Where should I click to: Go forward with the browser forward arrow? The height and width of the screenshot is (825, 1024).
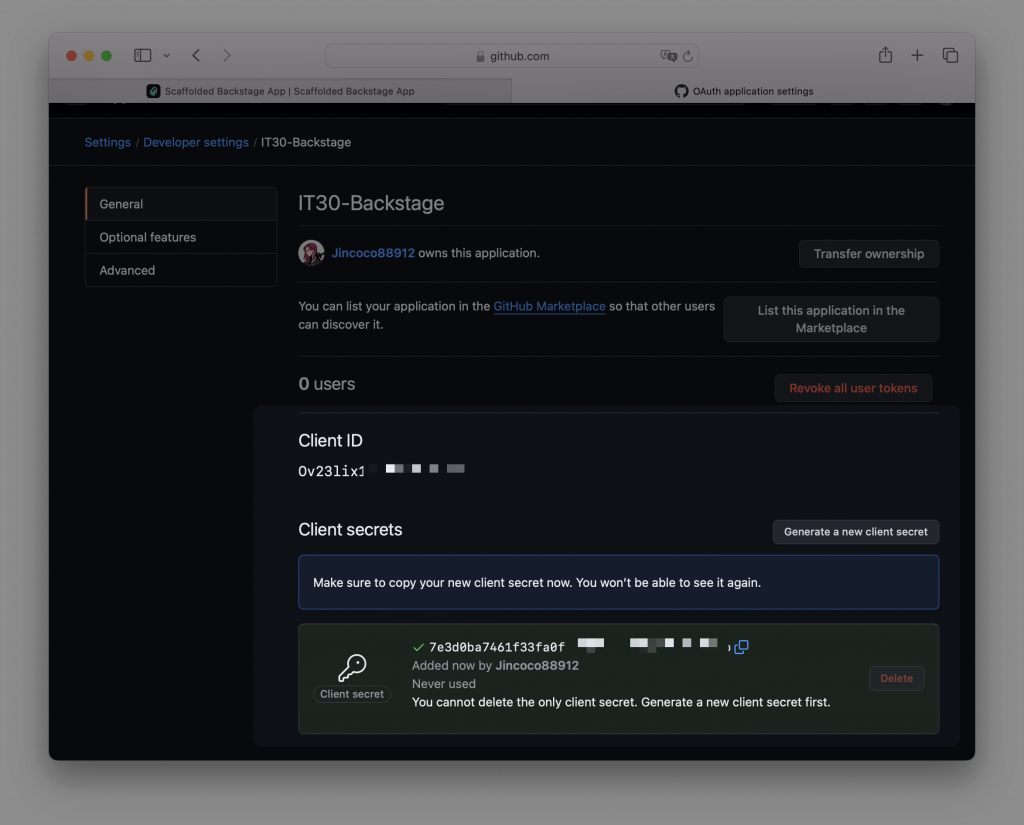click(227, 56)
